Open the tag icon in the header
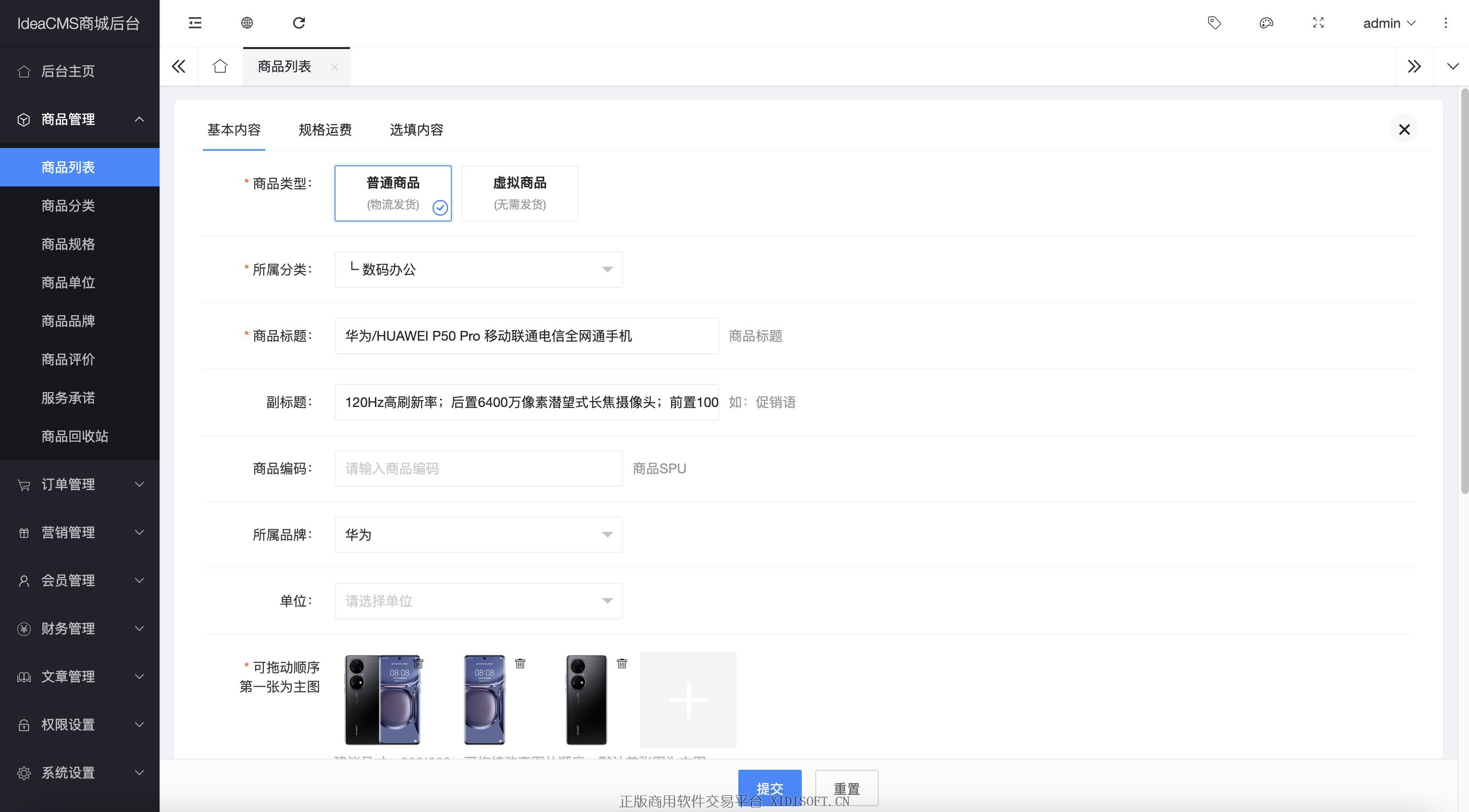1469x812 pixels. coord(1214,23)
